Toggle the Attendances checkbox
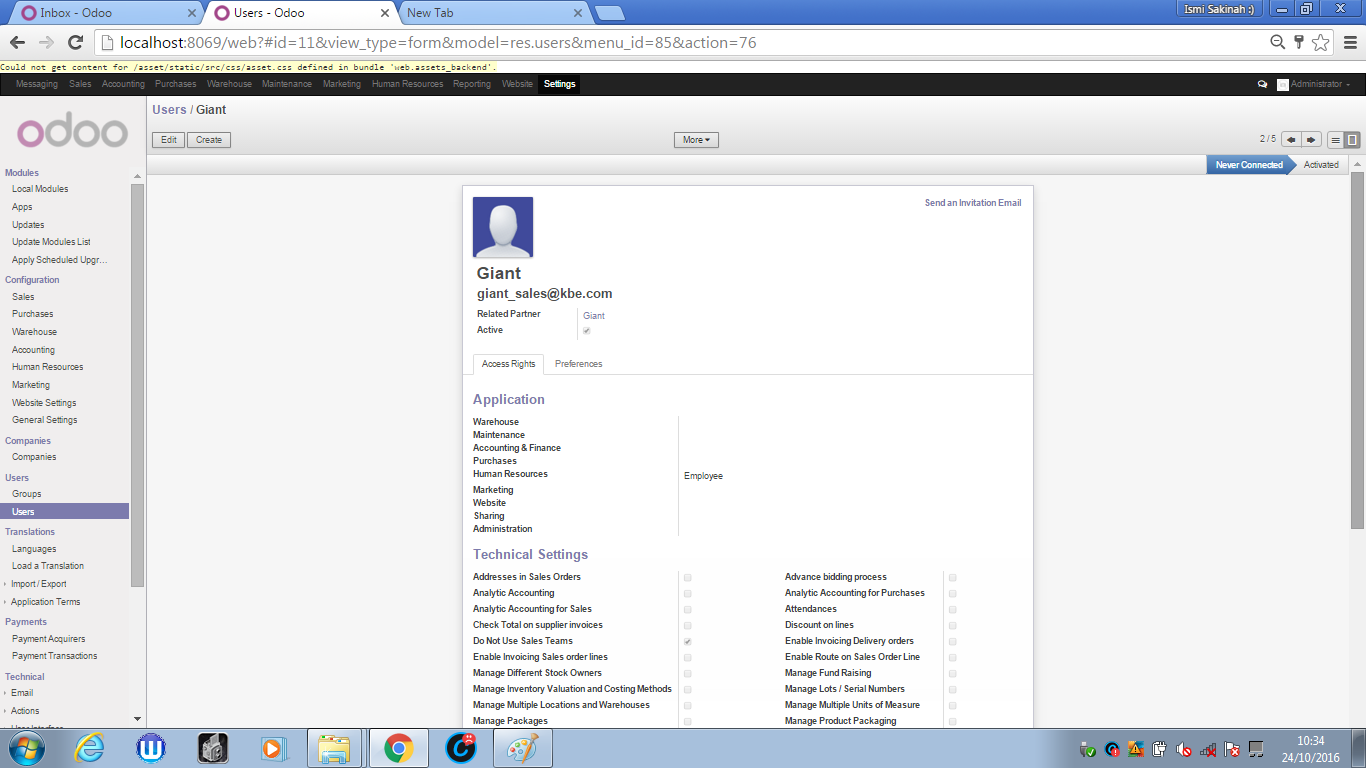 coord(953,610)
